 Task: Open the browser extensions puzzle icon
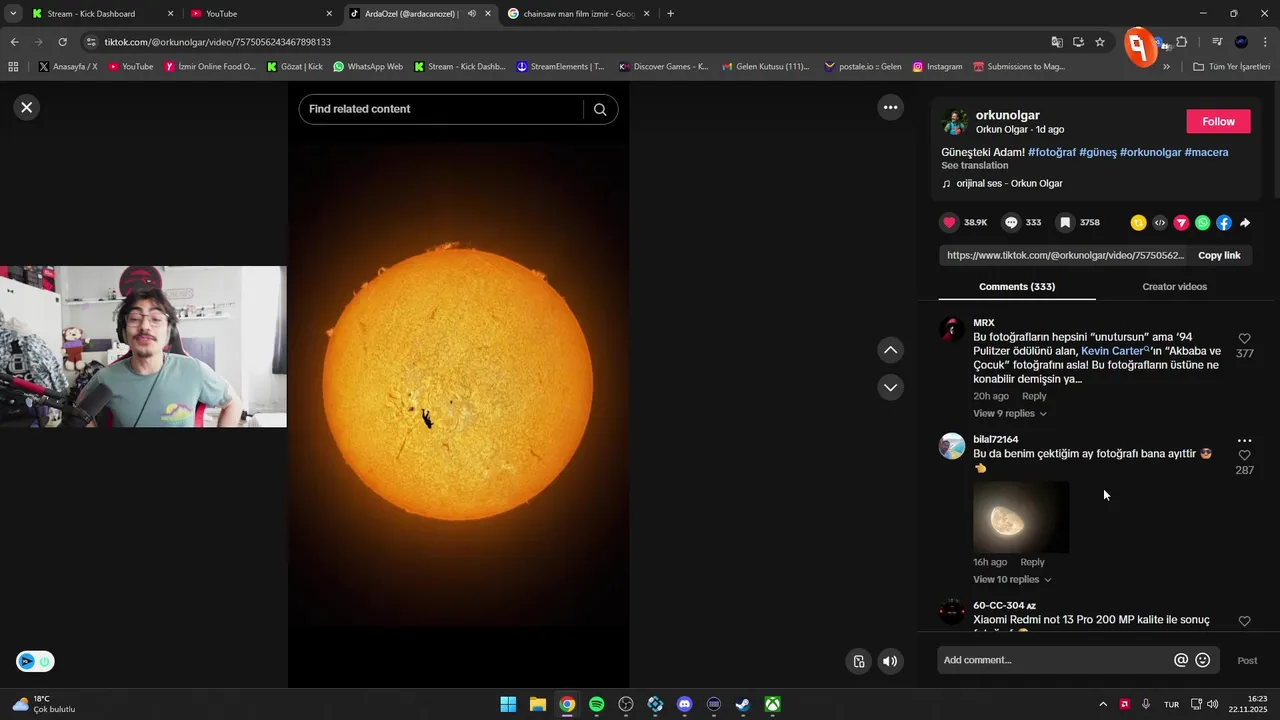[1181, 42]
